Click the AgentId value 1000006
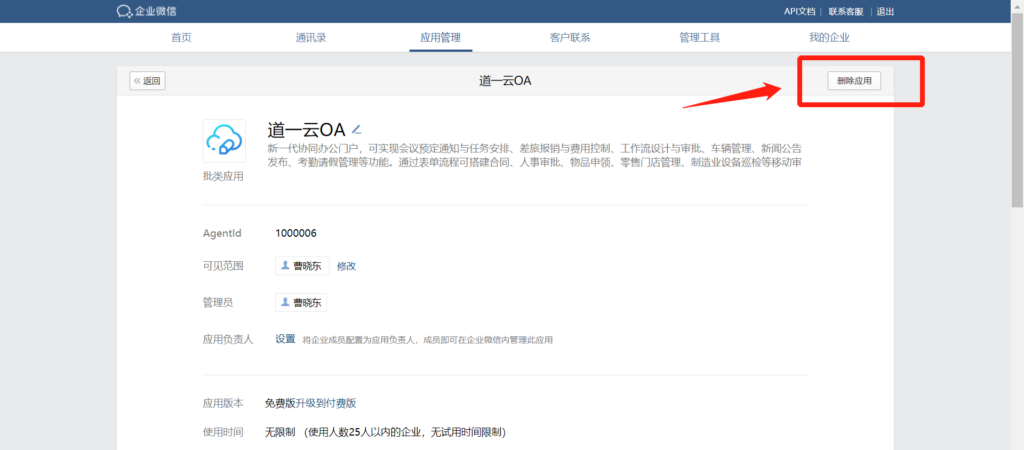 tap(296, 233)
